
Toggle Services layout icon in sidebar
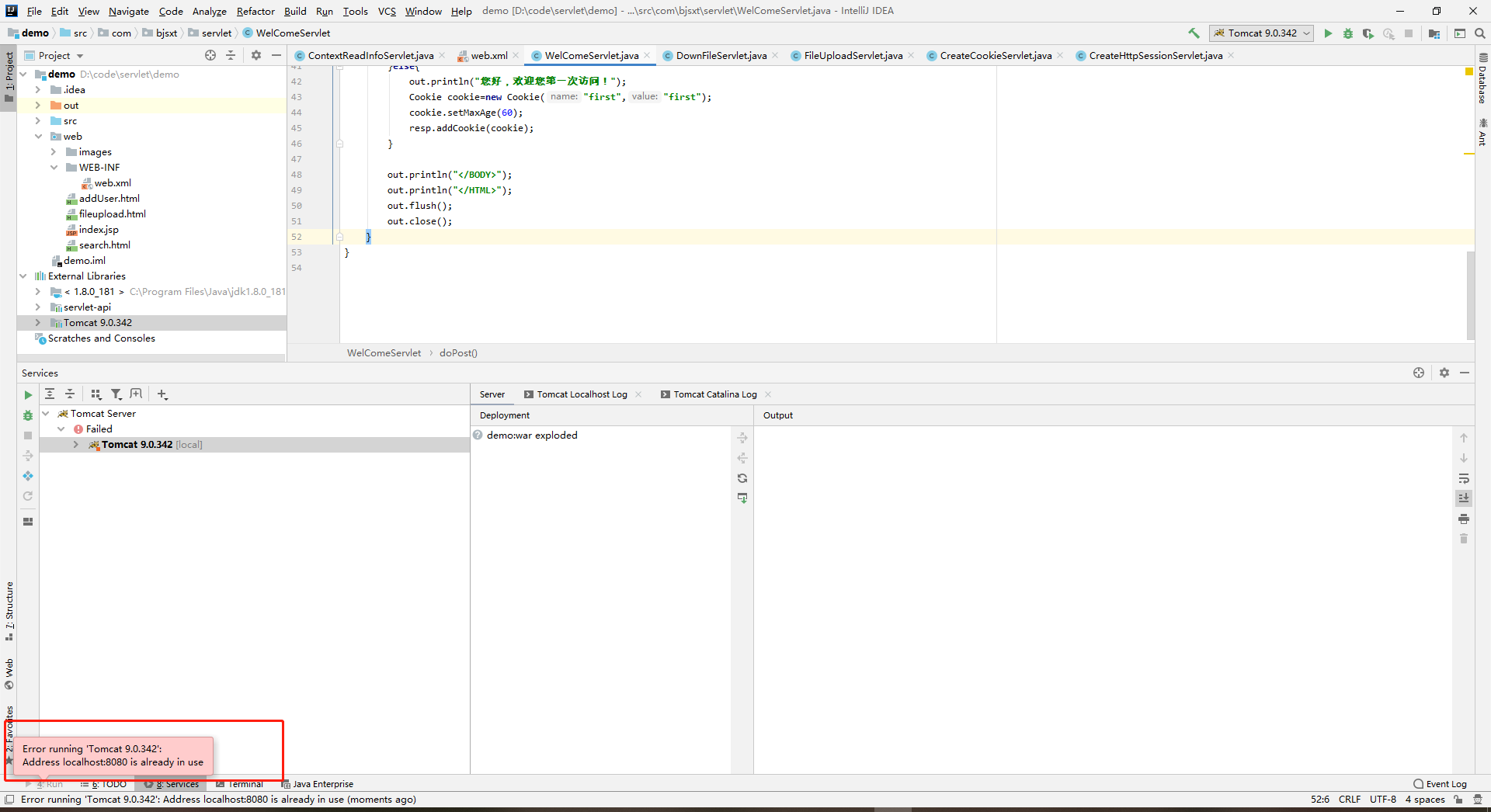(28, 521)
